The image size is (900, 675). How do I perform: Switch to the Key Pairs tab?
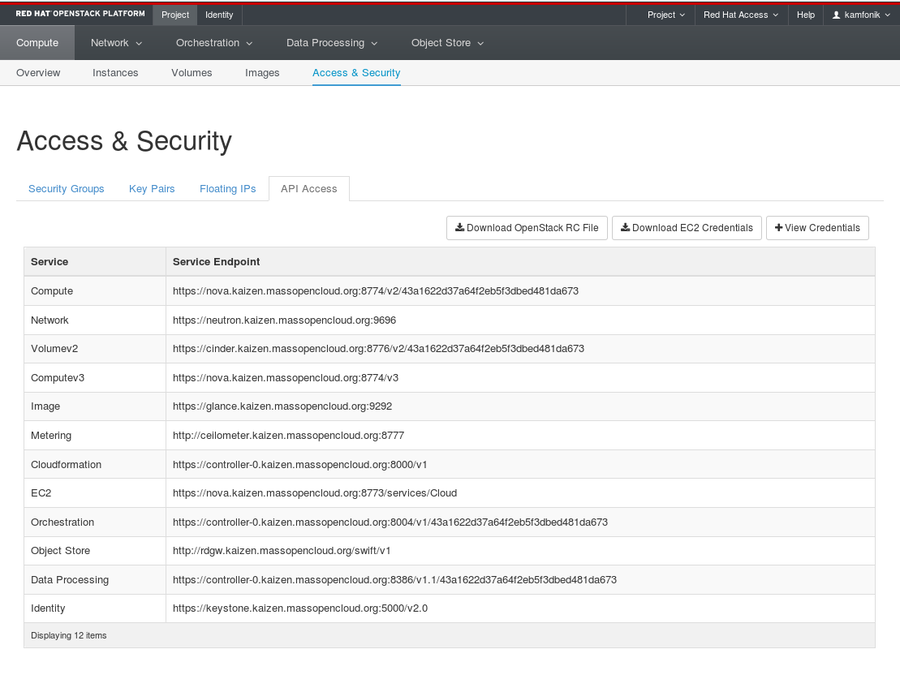[152, 189]
